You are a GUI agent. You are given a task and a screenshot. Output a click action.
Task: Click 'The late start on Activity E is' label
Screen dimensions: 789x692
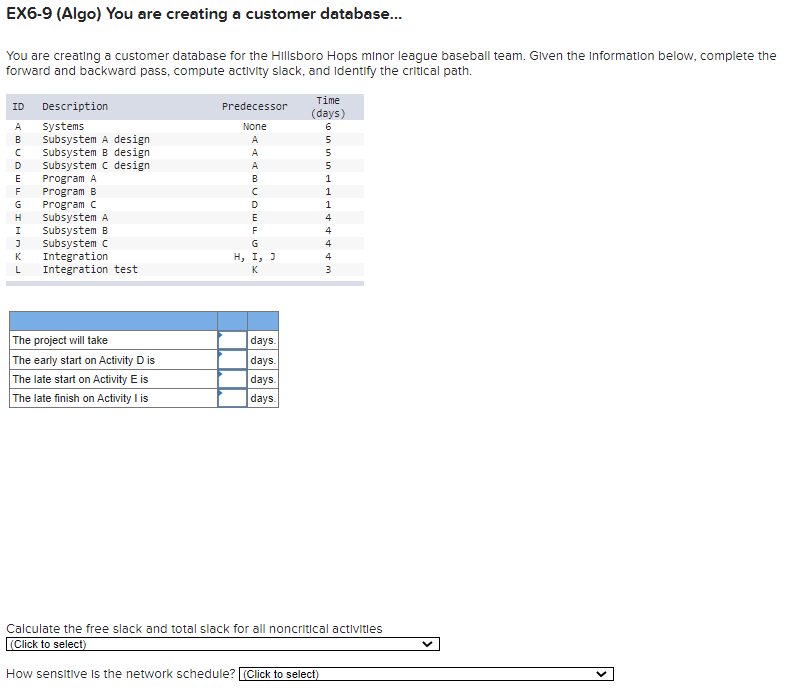80,379
